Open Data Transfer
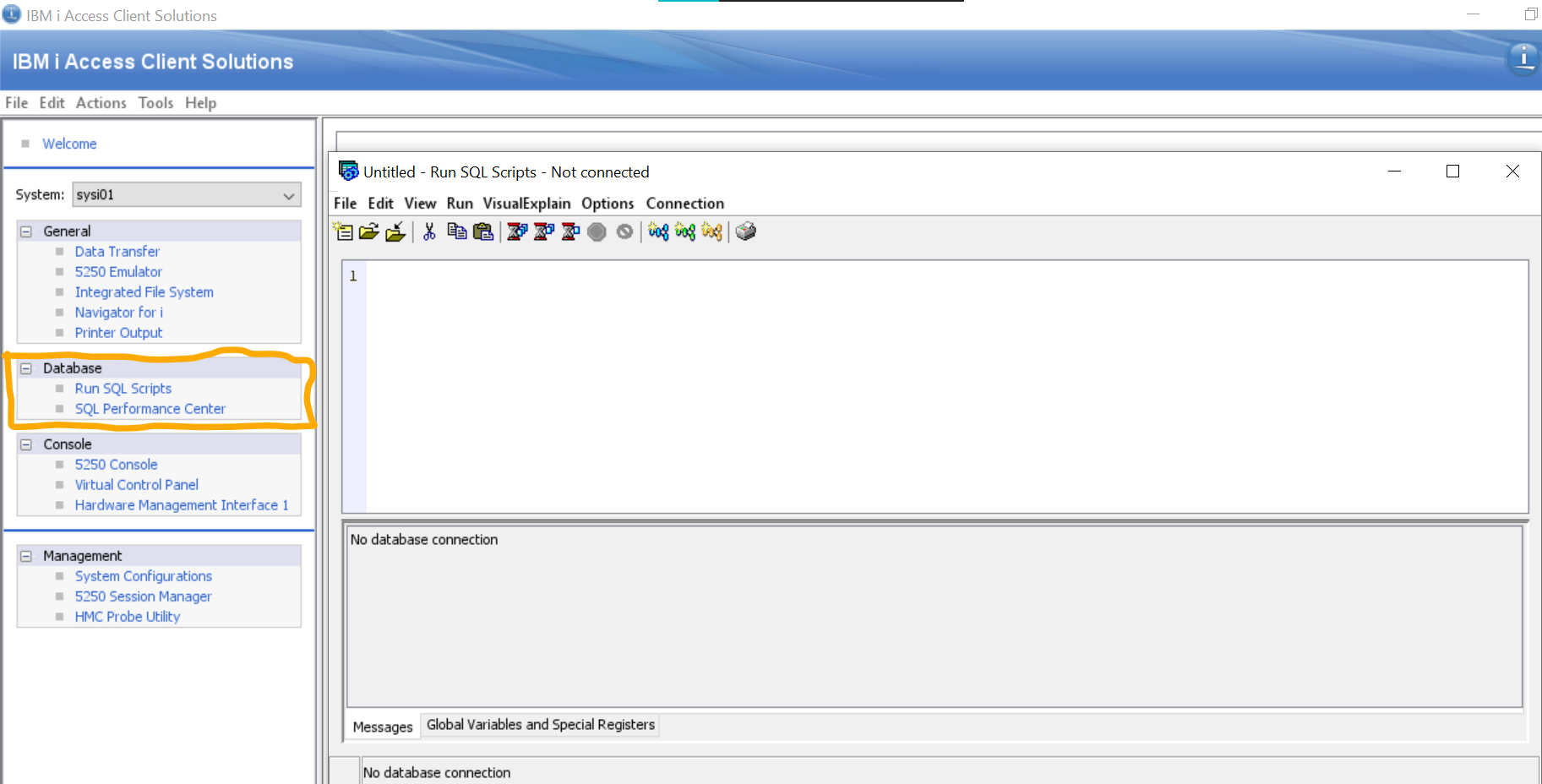The height and width of the screenshot is (784, 1542). coord(117,252)
